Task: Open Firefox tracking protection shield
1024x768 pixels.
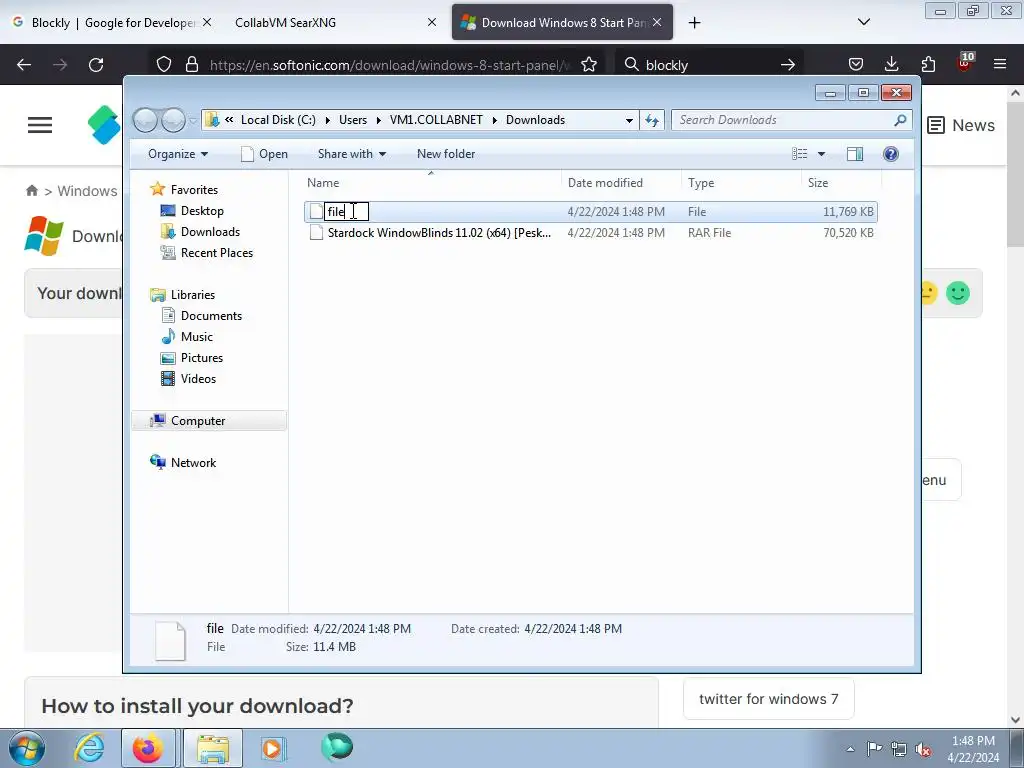Action: pos(164,65)
